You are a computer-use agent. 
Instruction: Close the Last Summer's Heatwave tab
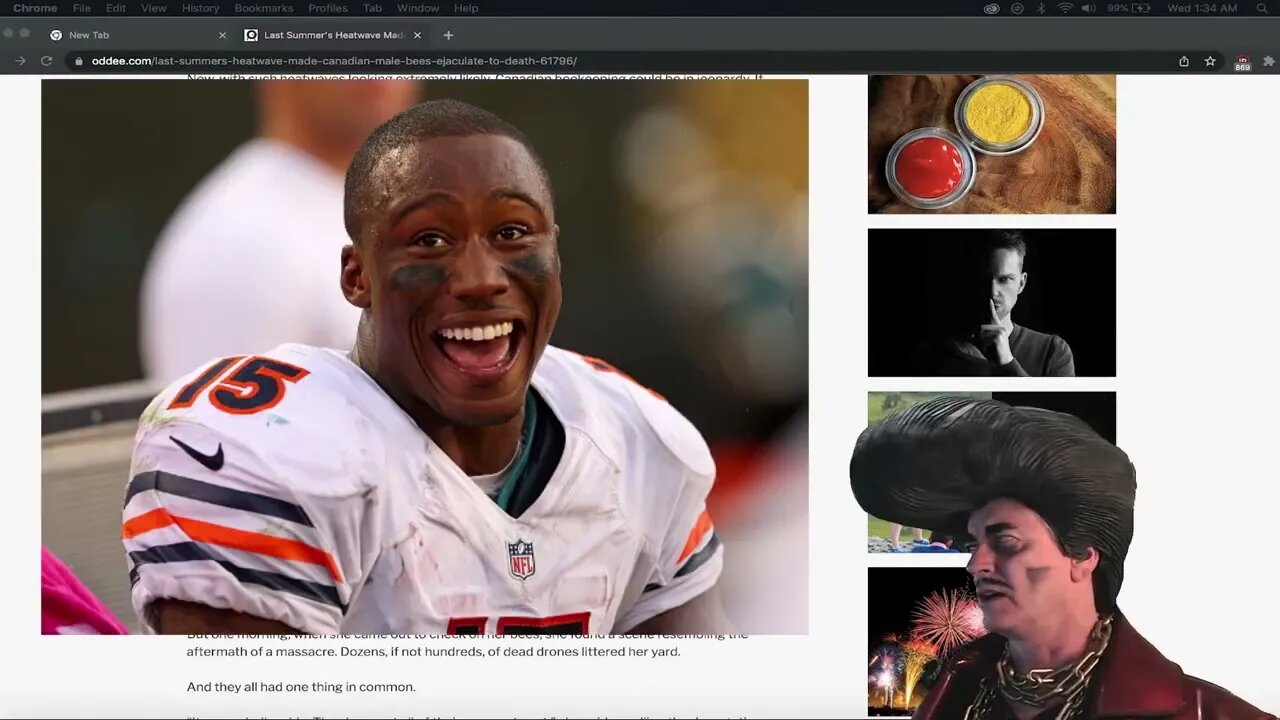(x=417, y=35)
